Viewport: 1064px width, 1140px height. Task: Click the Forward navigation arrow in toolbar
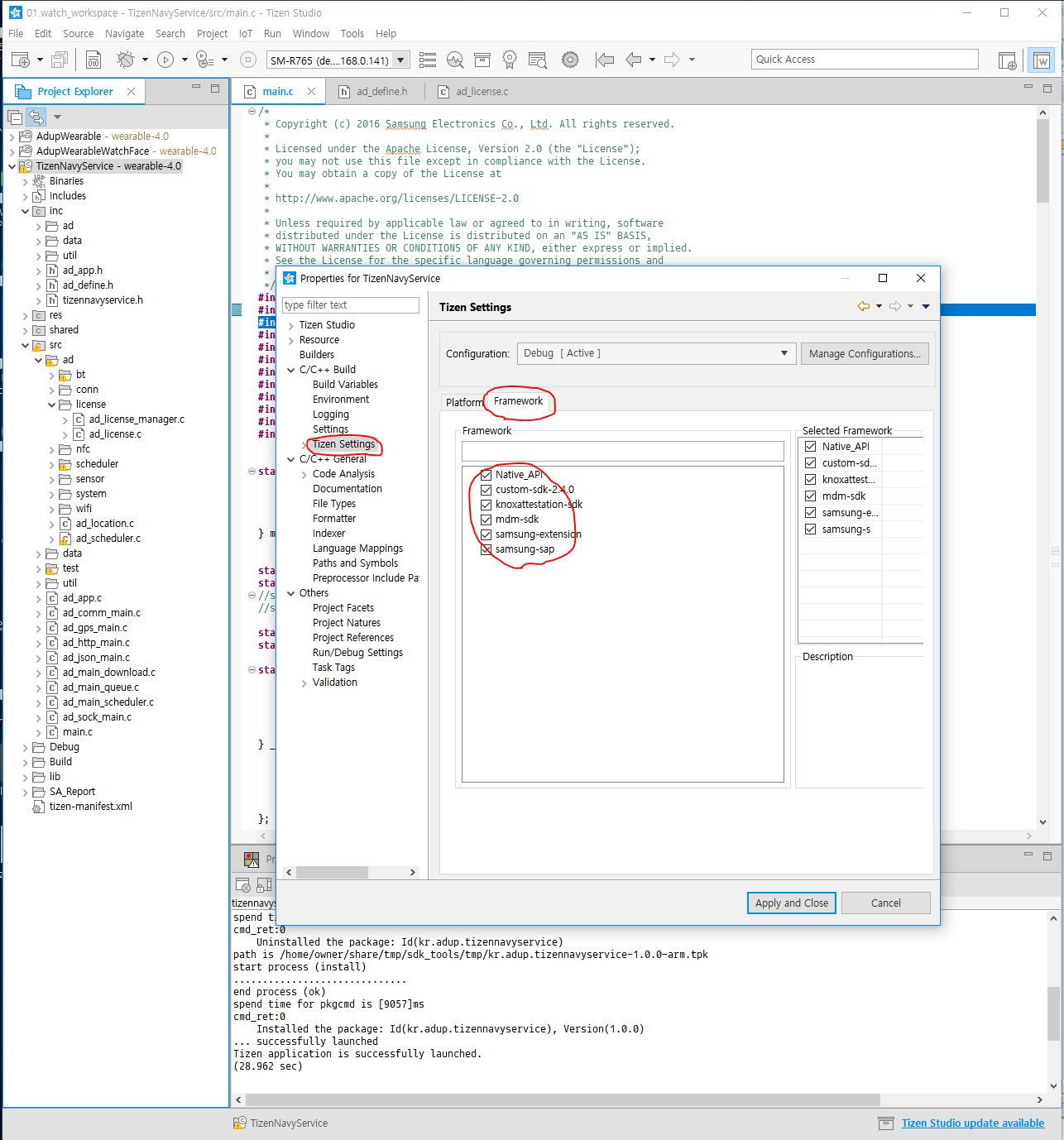click(672, 60)
